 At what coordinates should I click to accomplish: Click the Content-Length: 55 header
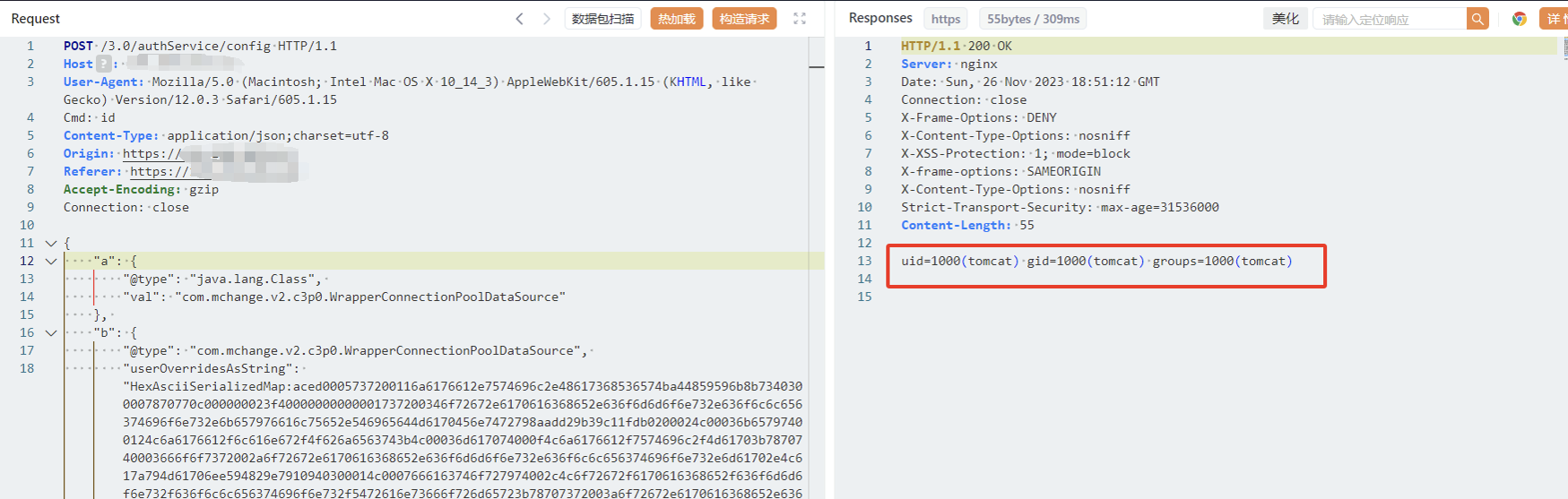(967, 225)
